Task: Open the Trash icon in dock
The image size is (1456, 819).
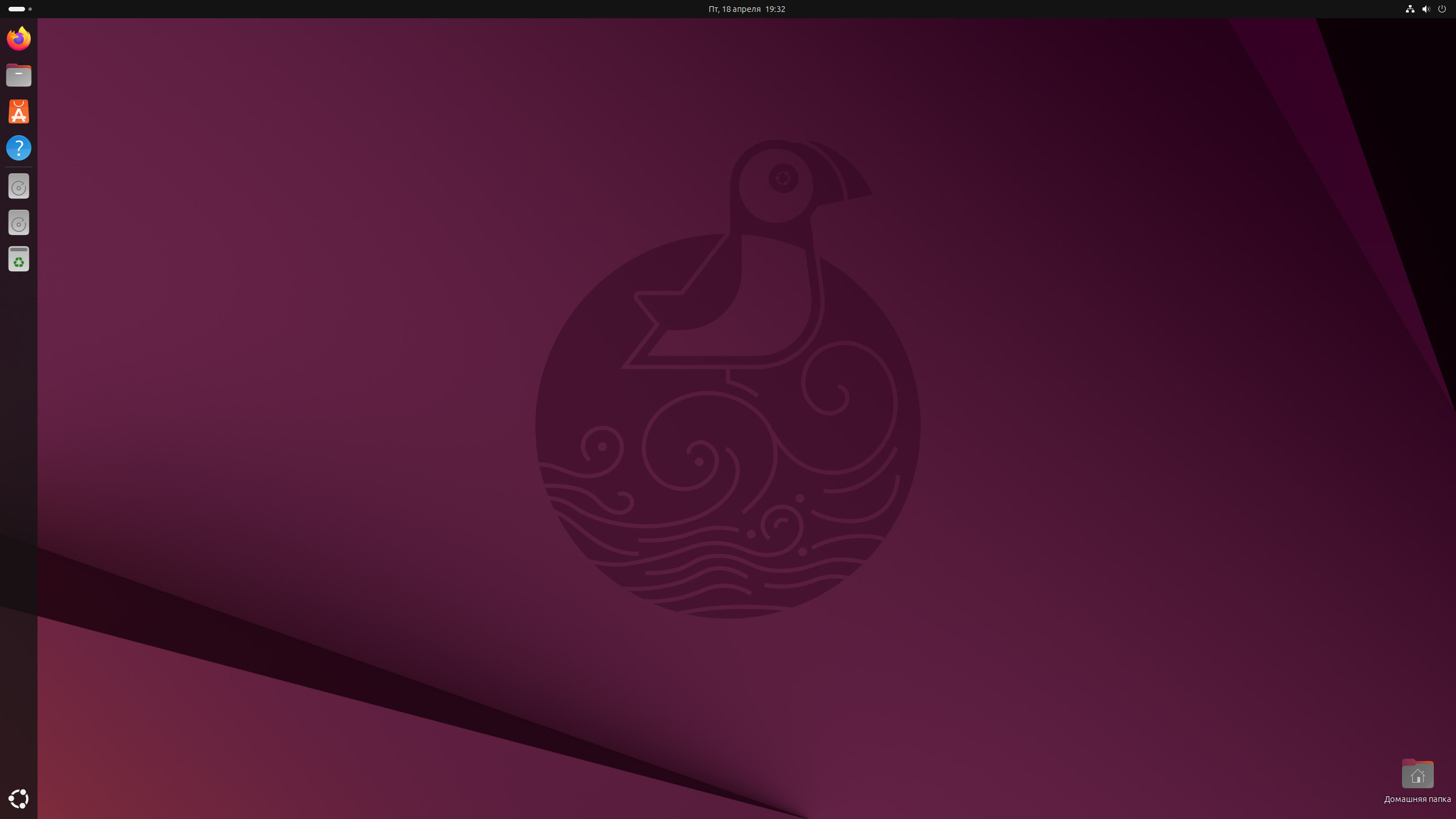Action: coord(19,259)
